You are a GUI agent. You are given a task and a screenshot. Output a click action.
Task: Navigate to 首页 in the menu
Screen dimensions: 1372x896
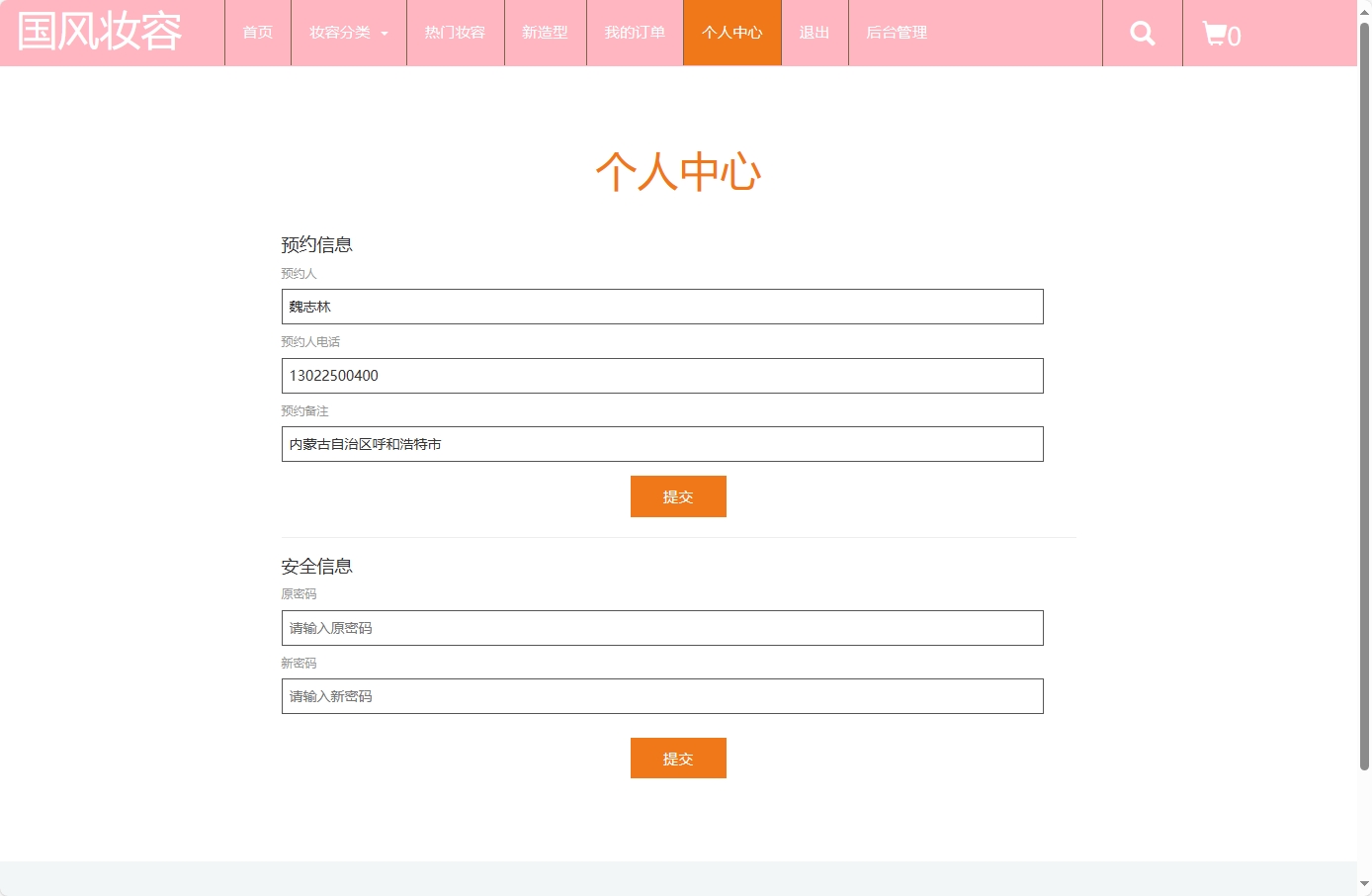coord(257,33)
